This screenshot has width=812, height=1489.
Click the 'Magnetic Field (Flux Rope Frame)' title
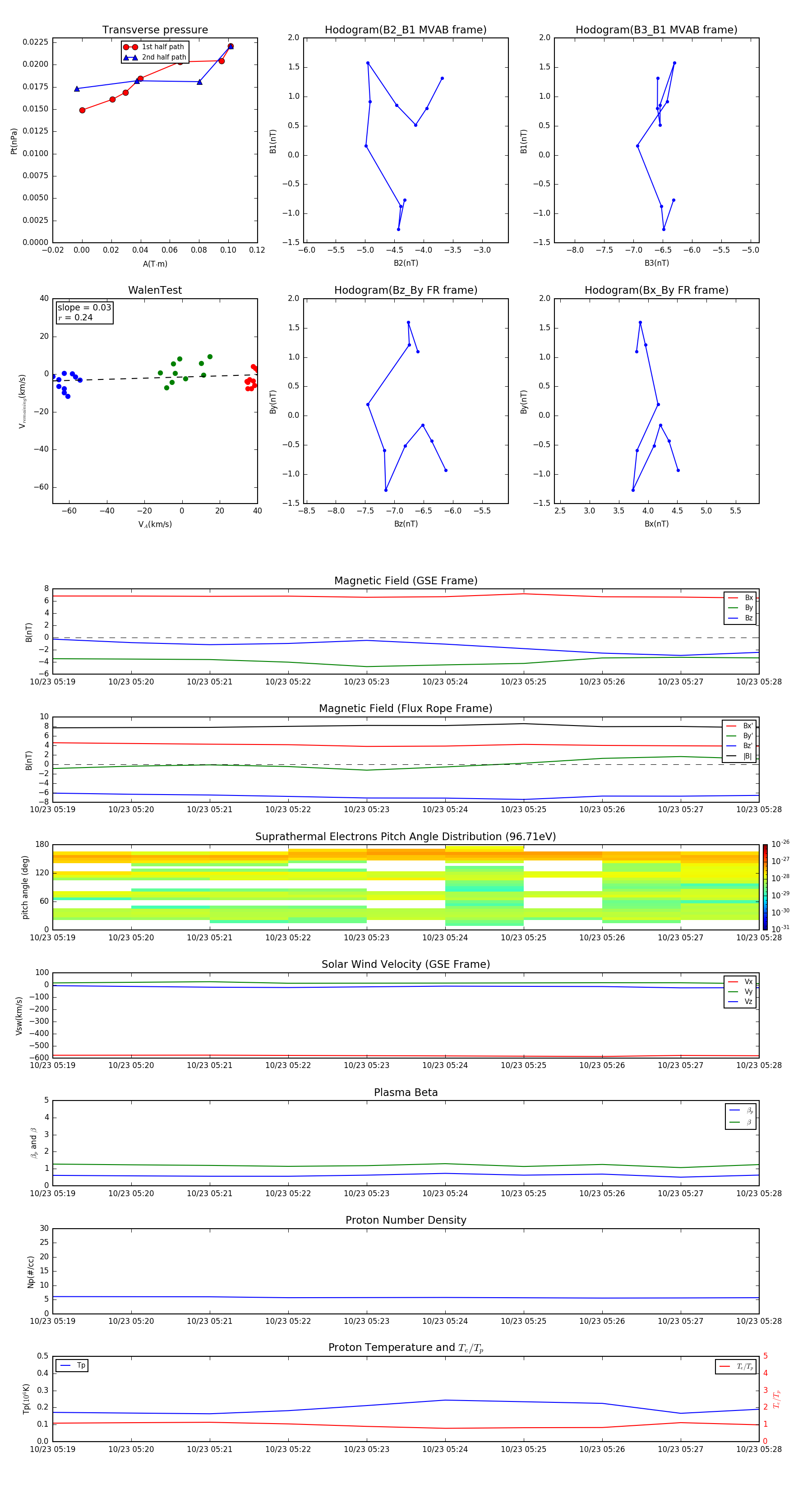click(406, 709)
